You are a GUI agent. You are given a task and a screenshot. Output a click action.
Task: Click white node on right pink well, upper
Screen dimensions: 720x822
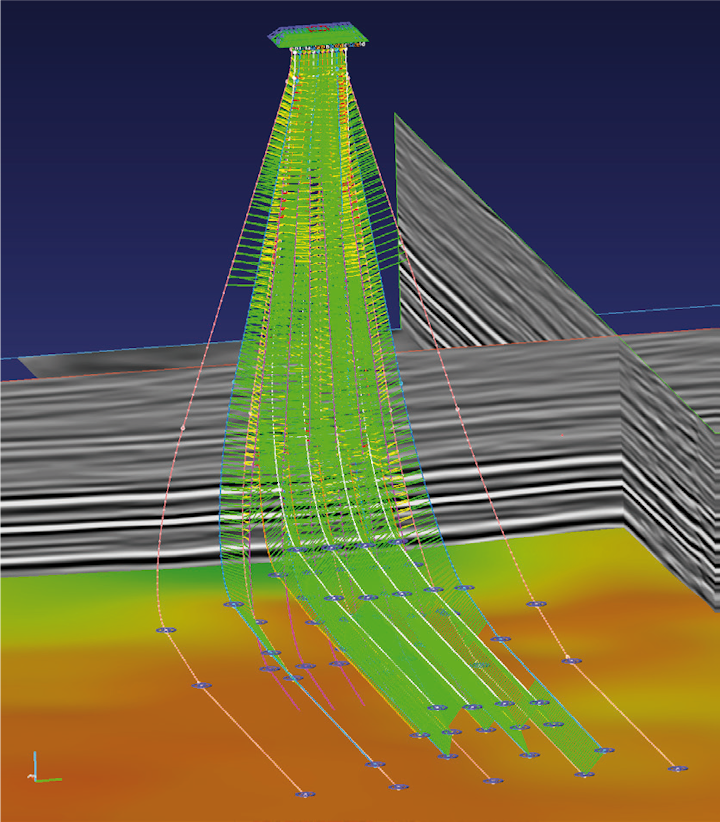point(457,408)
